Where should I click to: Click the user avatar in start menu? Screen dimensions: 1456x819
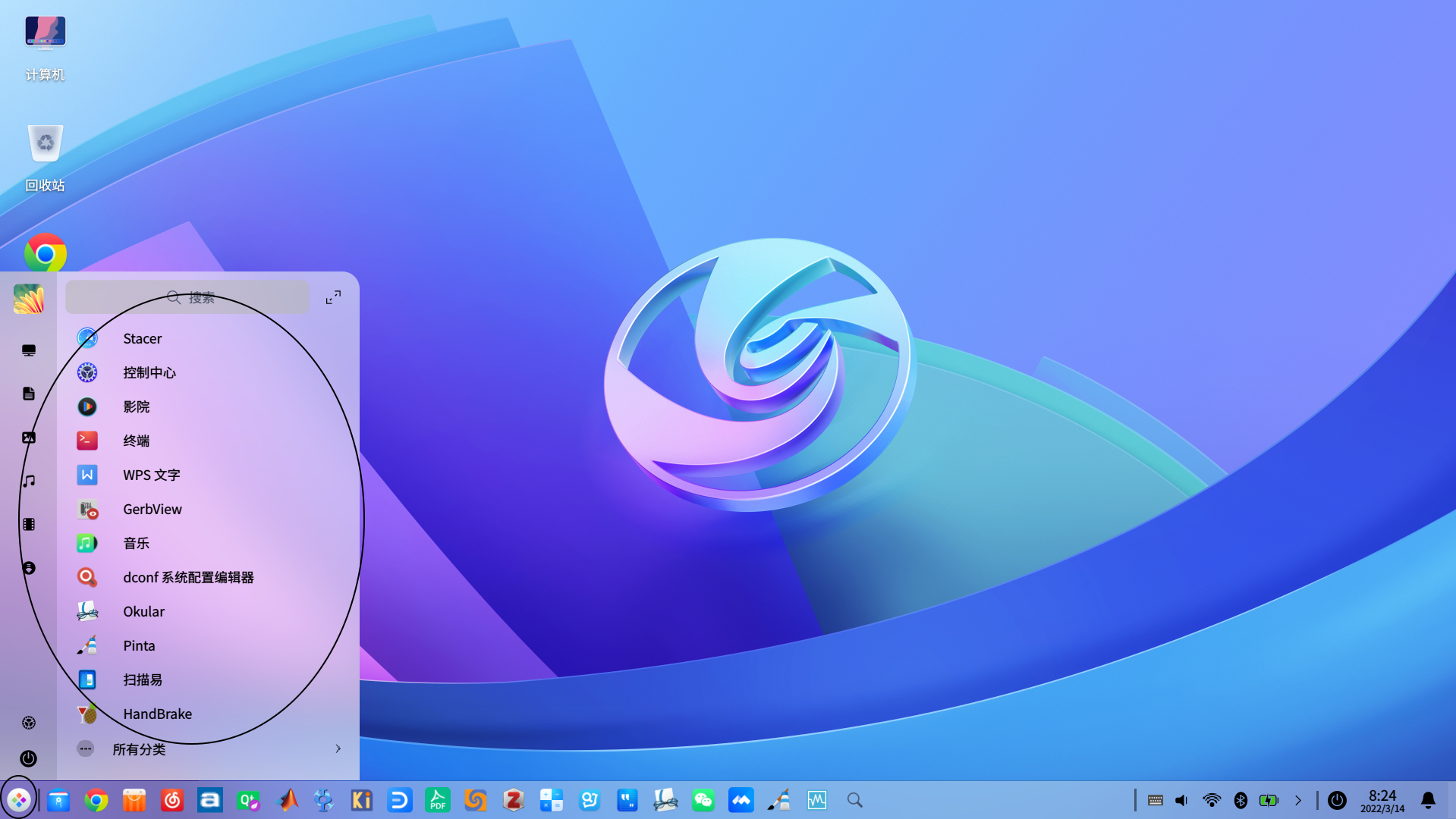point(29,299)
